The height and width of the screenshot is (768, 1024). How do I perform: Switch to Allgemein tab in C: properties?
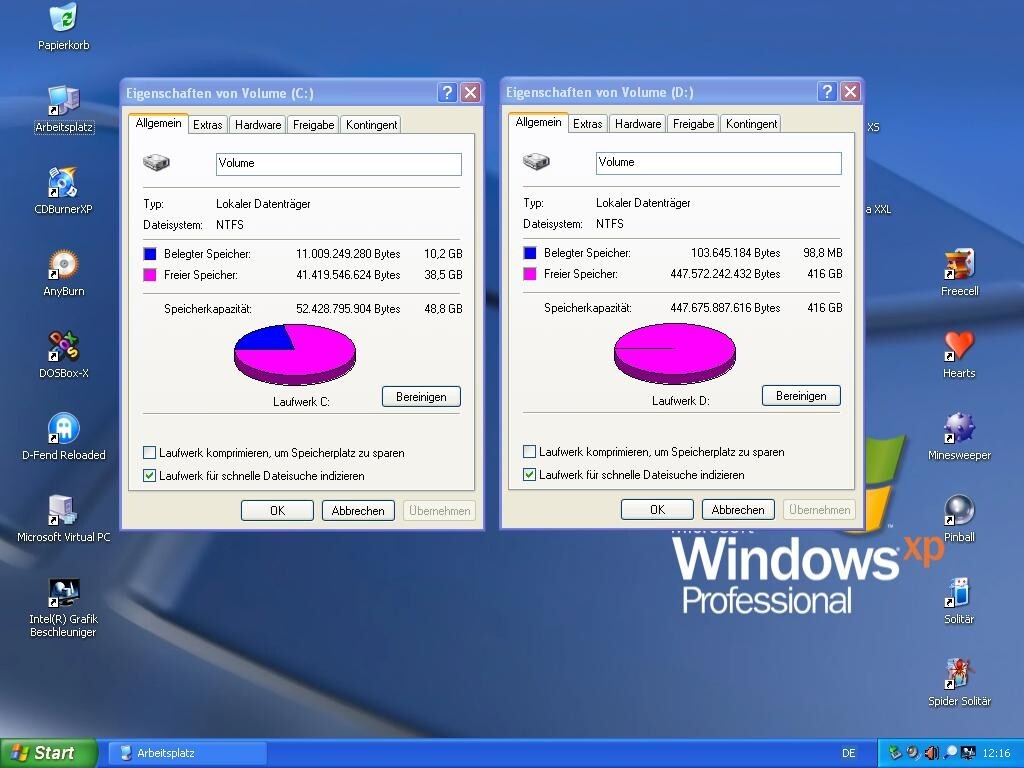pyautogui.click(x=159, y=123)
